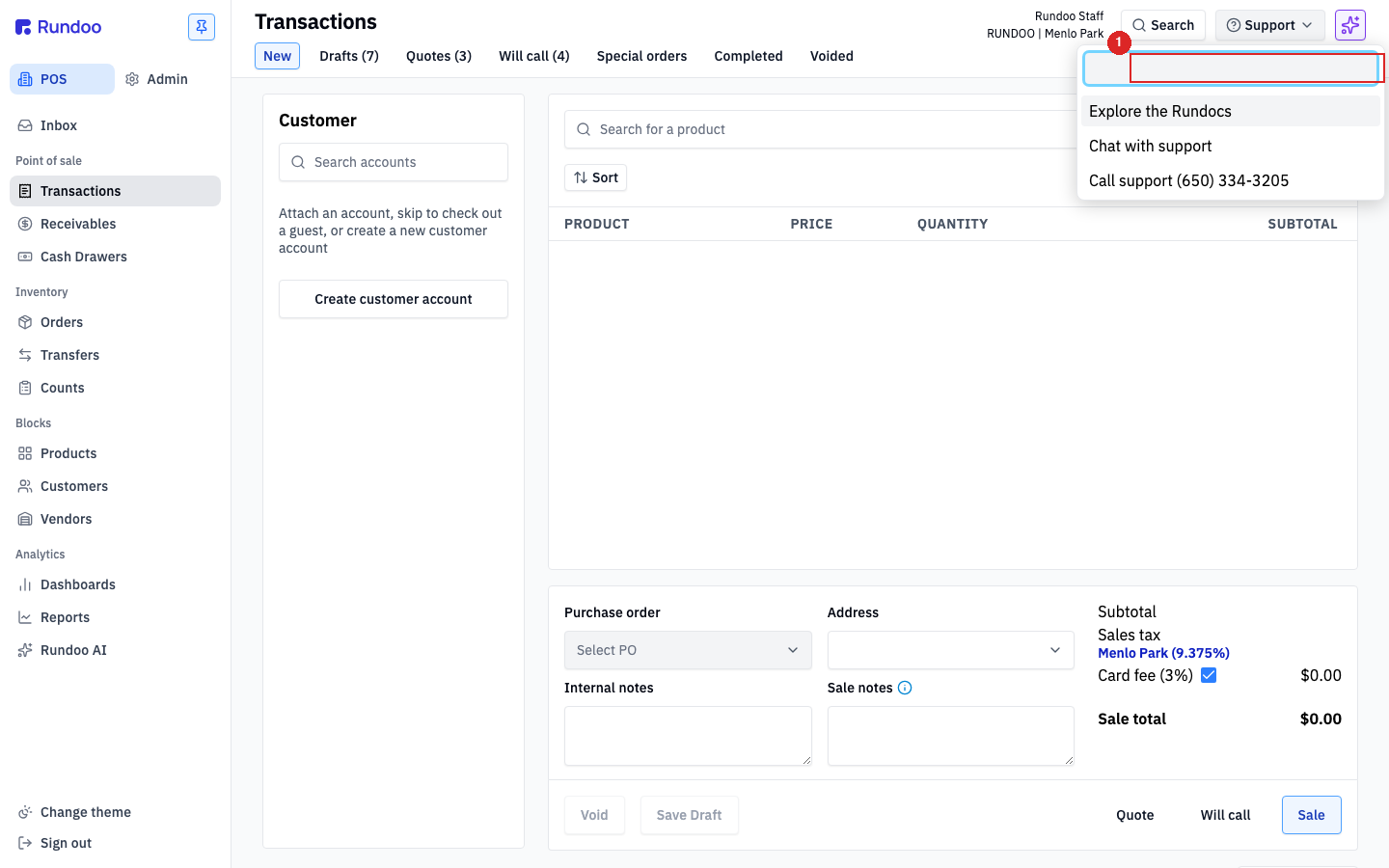Click the Dashboards bar chart icon

click(25, 584)
